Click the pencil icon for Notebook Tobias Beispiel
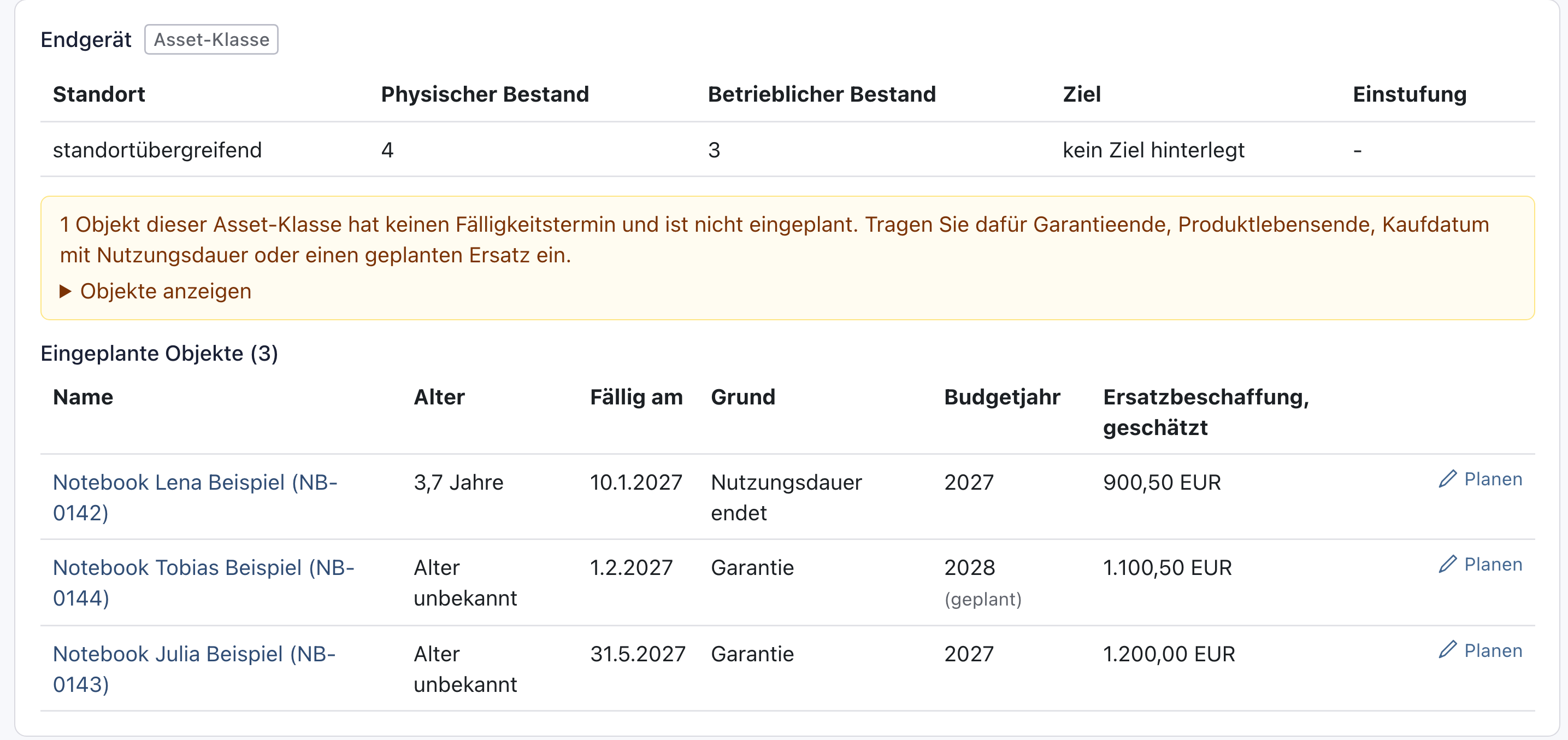1568x740 pixels. click(1447, 564)
